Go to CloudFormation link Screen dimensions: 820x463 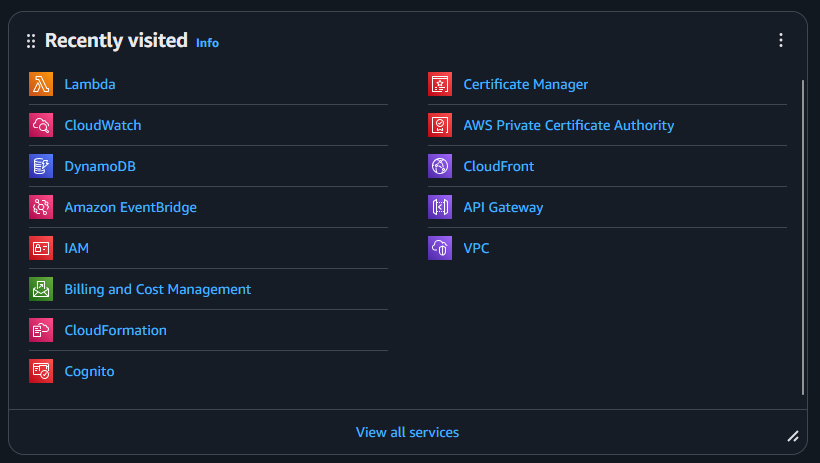pos(116,330)
